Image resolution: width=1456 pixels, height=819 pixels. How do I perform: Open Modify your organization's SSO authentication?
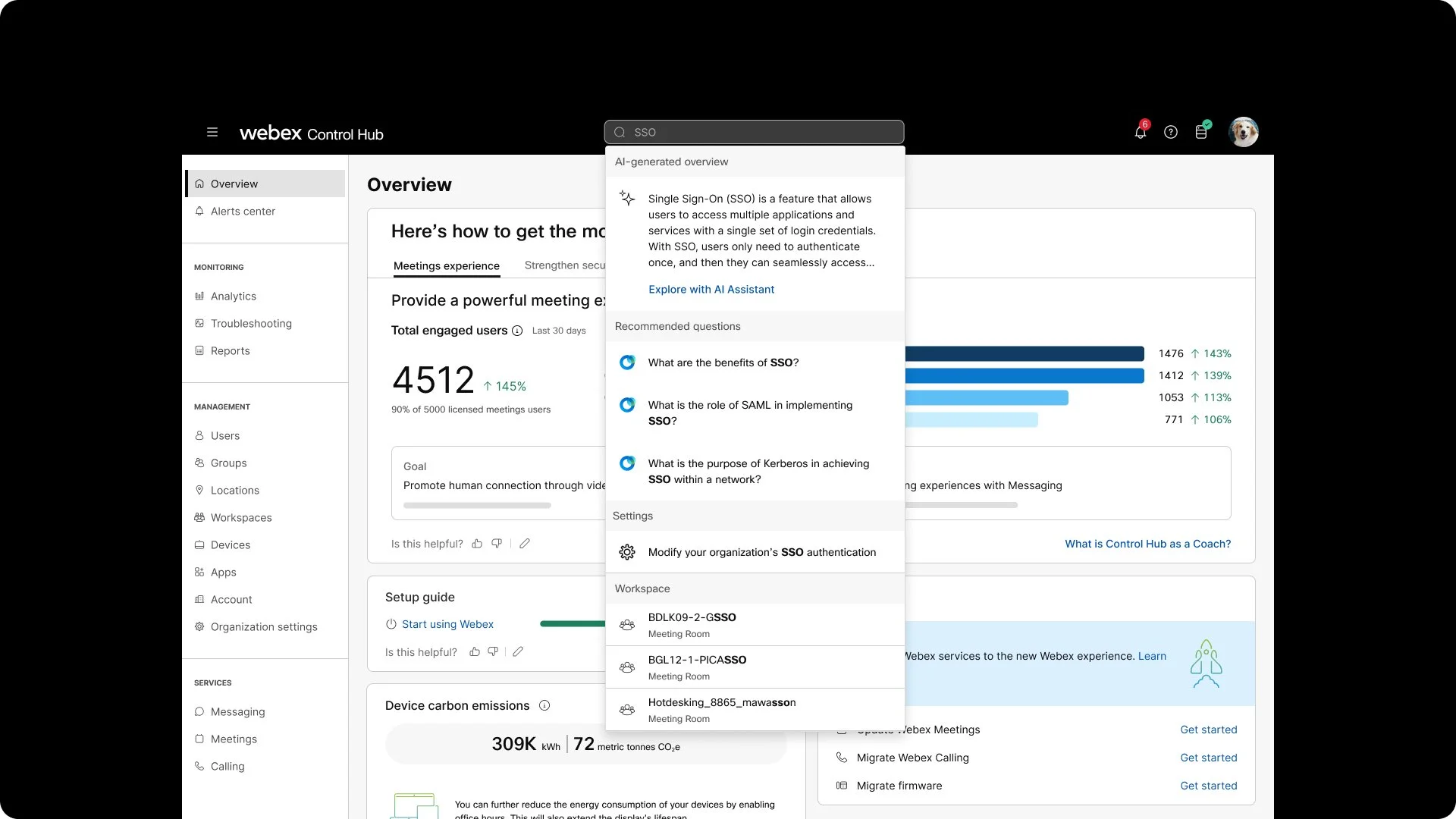(755, 552)
